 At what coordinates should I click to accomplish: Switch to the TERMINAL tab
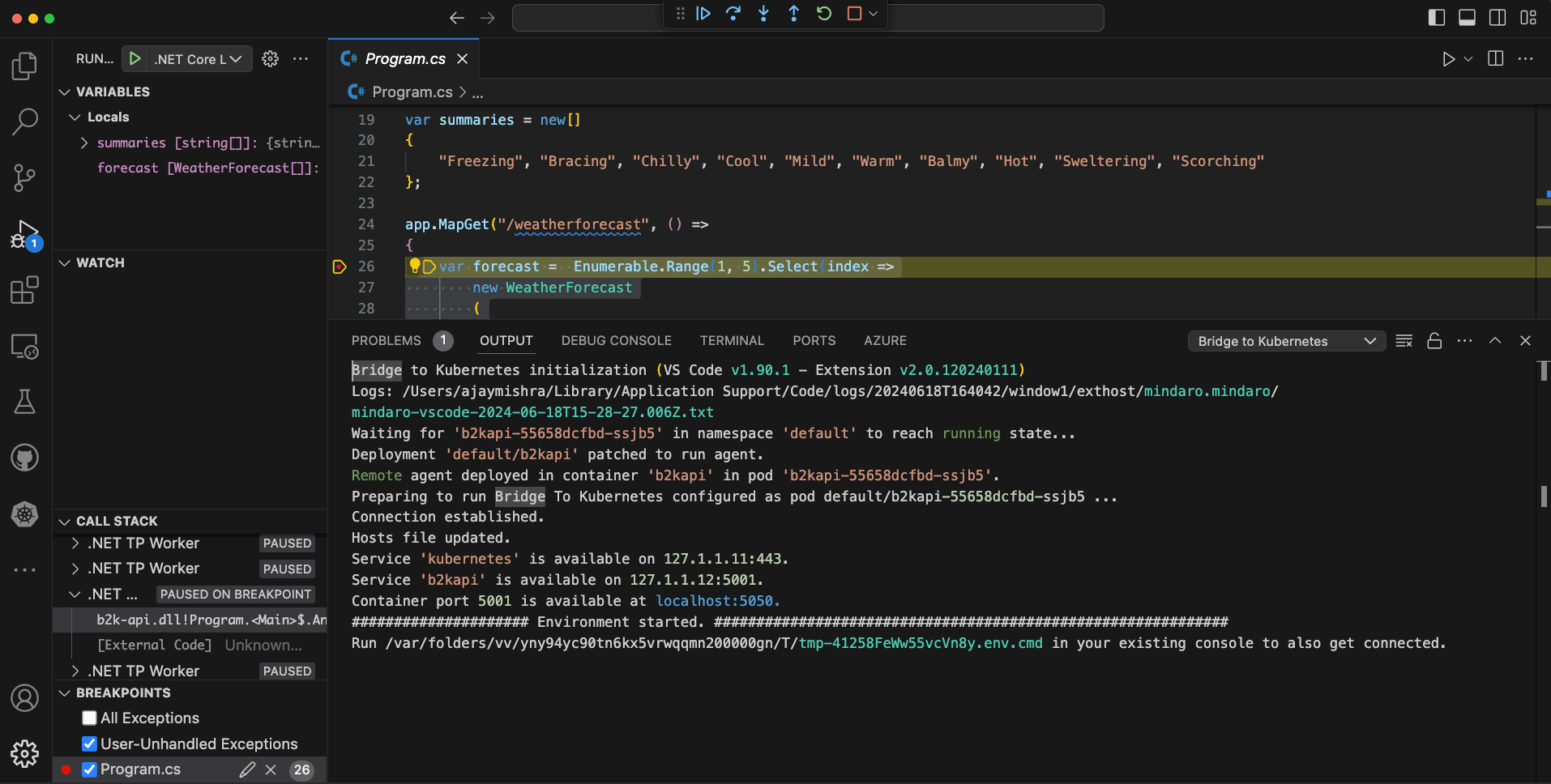732,341
